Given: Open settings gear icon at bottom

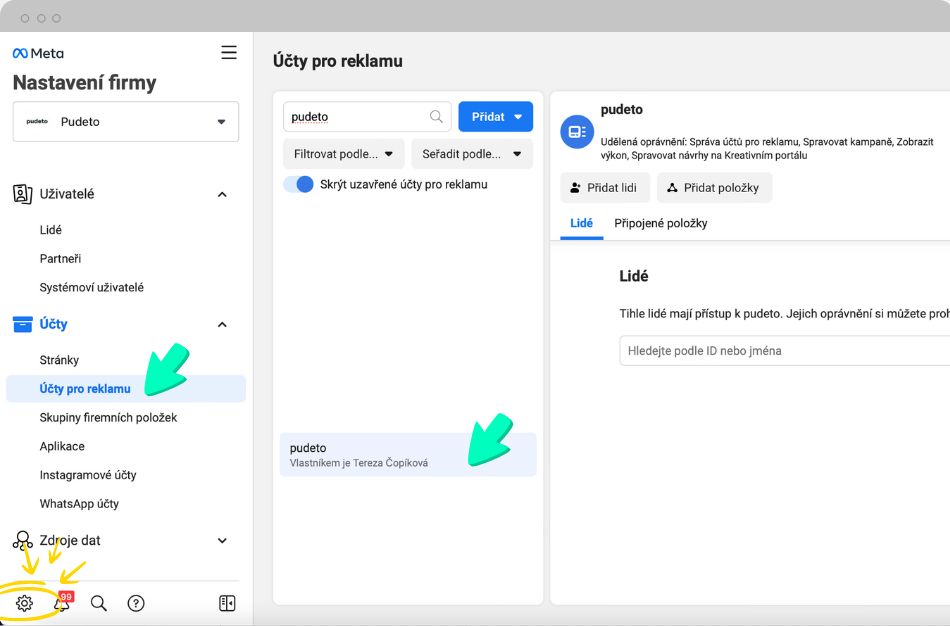Looking at the screenshot, I should (x=24, y=603).
